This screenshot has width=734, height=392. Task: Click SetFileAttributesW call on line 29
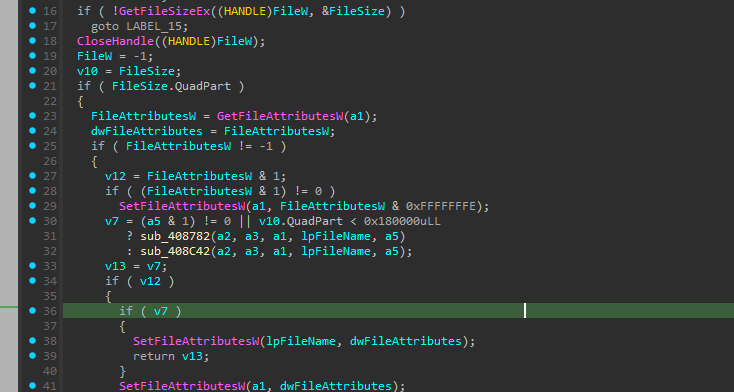click(x=182, y=206)
